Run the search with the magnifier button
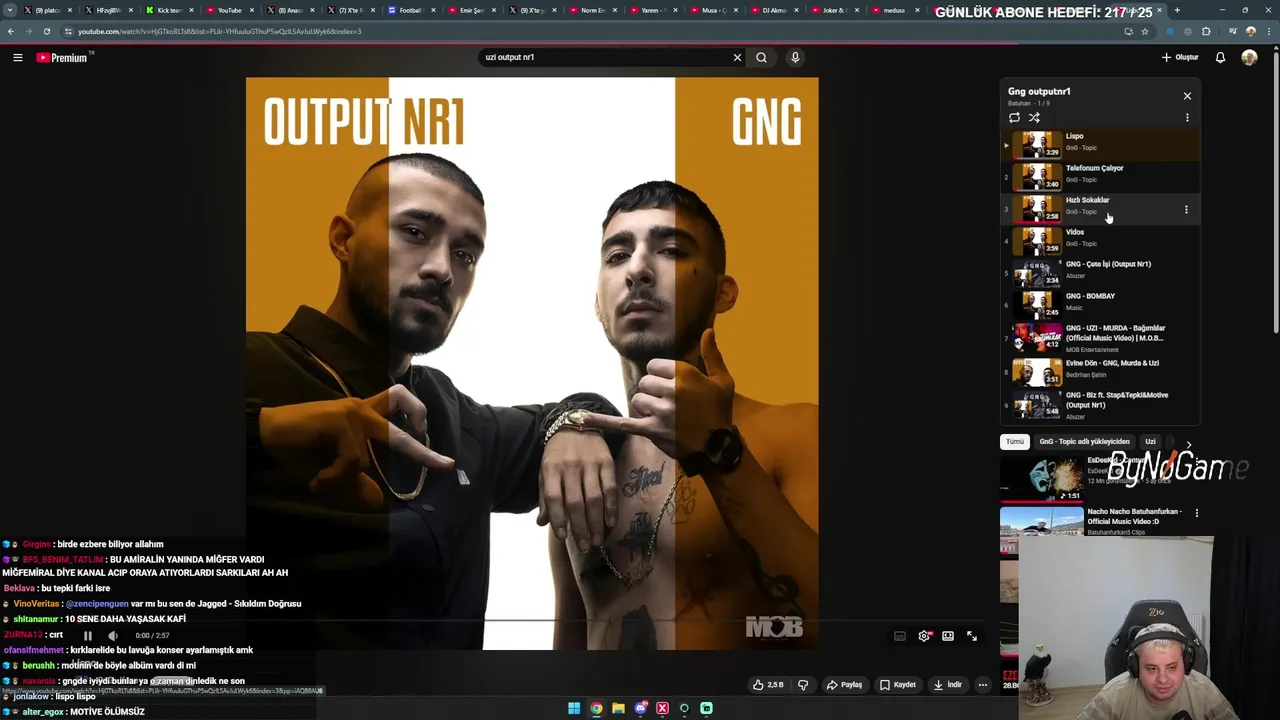The image size is (1280, 720). [x=762, y=58]
